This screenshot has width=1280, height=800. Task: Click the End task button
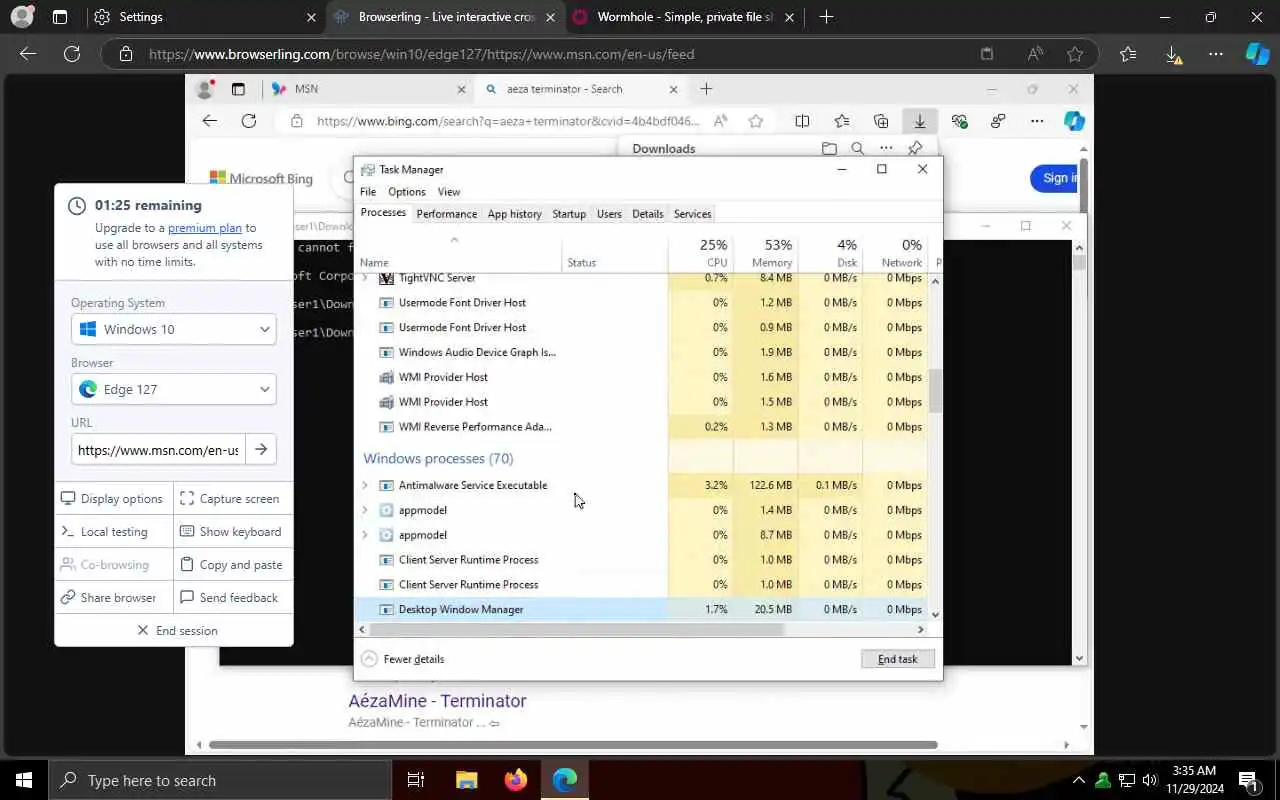897,659
